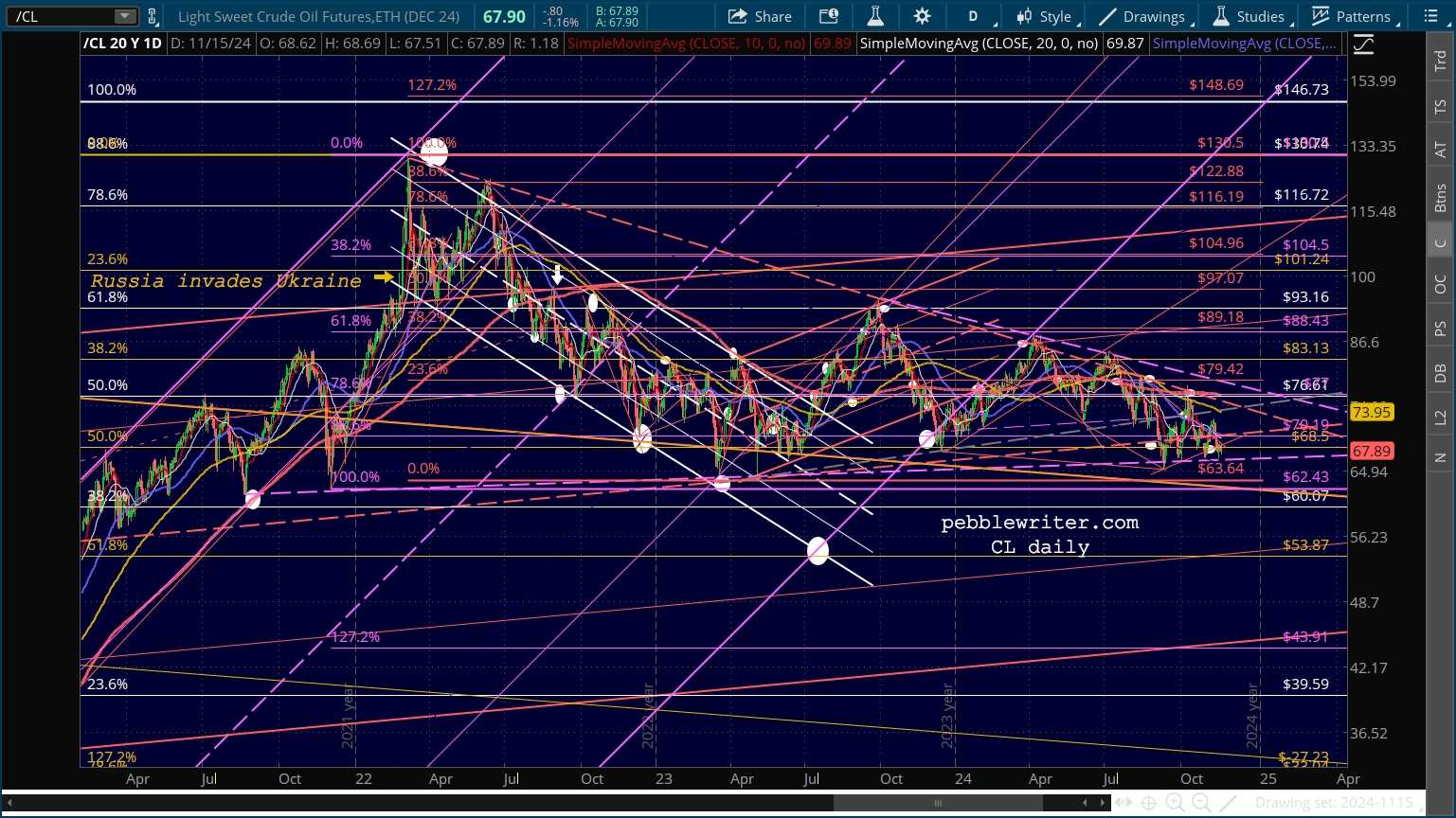Screen dimensions: 1456x818
Task: Click the $148.69 Fibonacci level label
Action: [x=1216, y=85]
